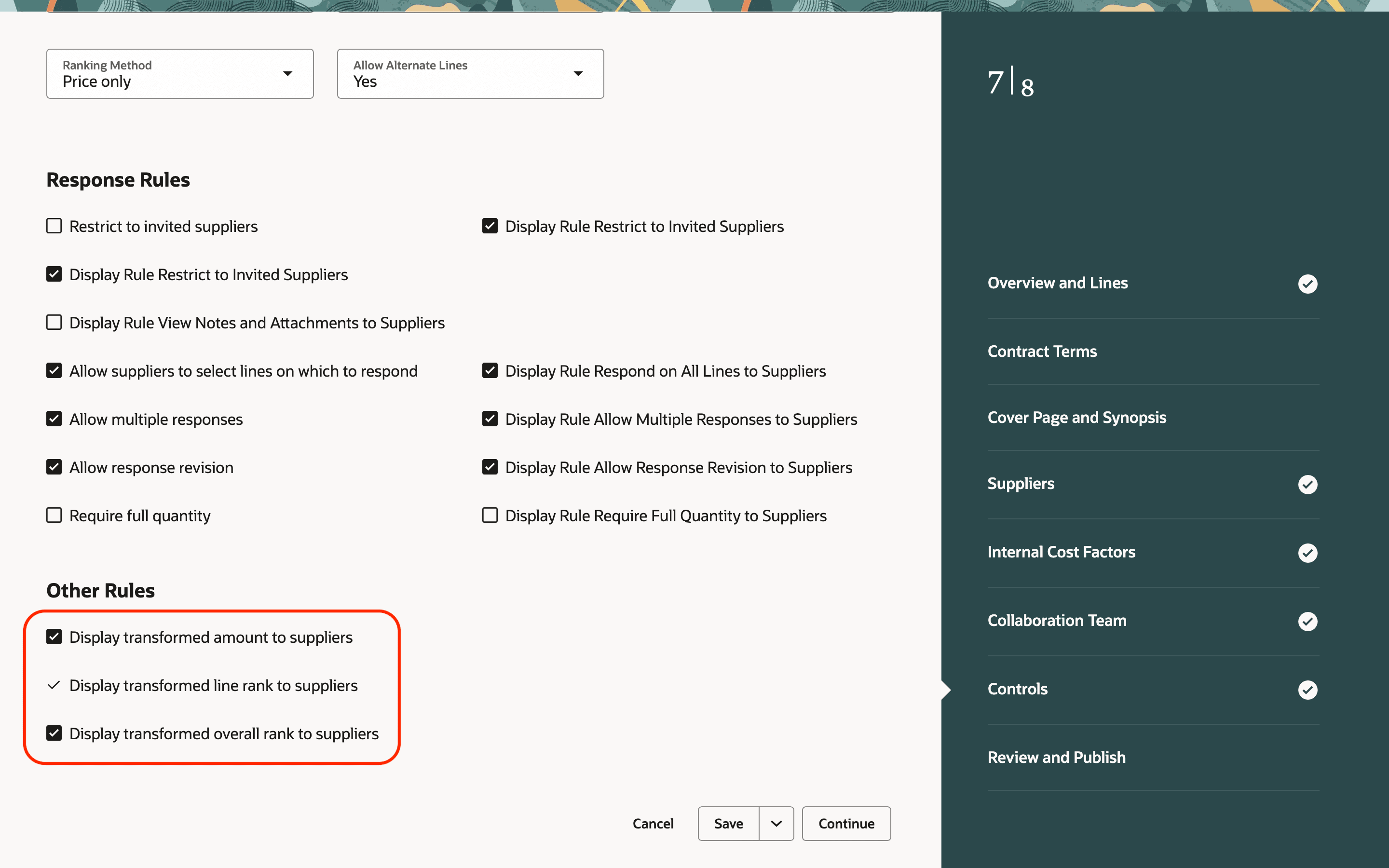Click the Collaboration Team completion checkmark
Screen dimensions: 1389x868
coord(1308,621)
